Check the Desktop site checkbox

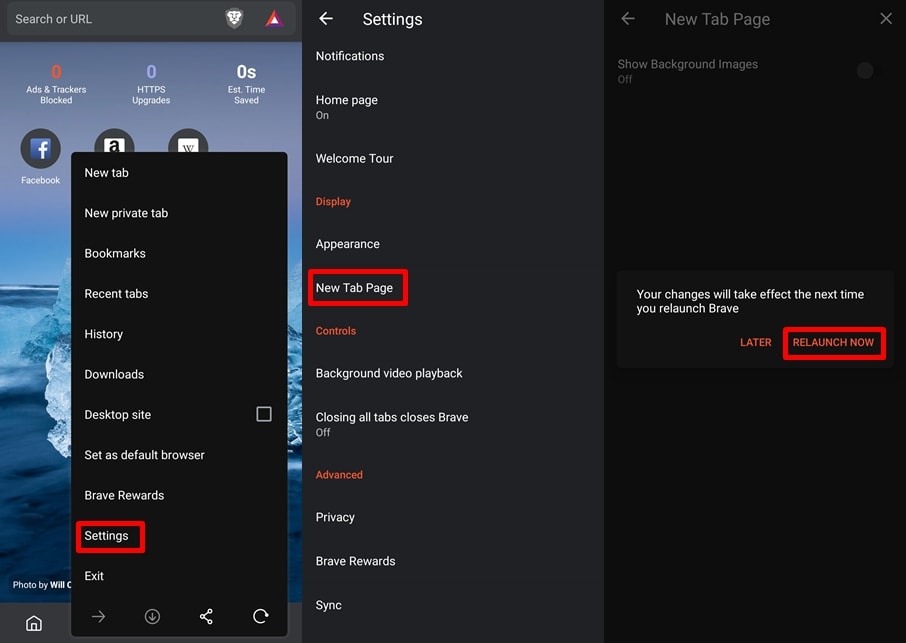coord(263,414)
